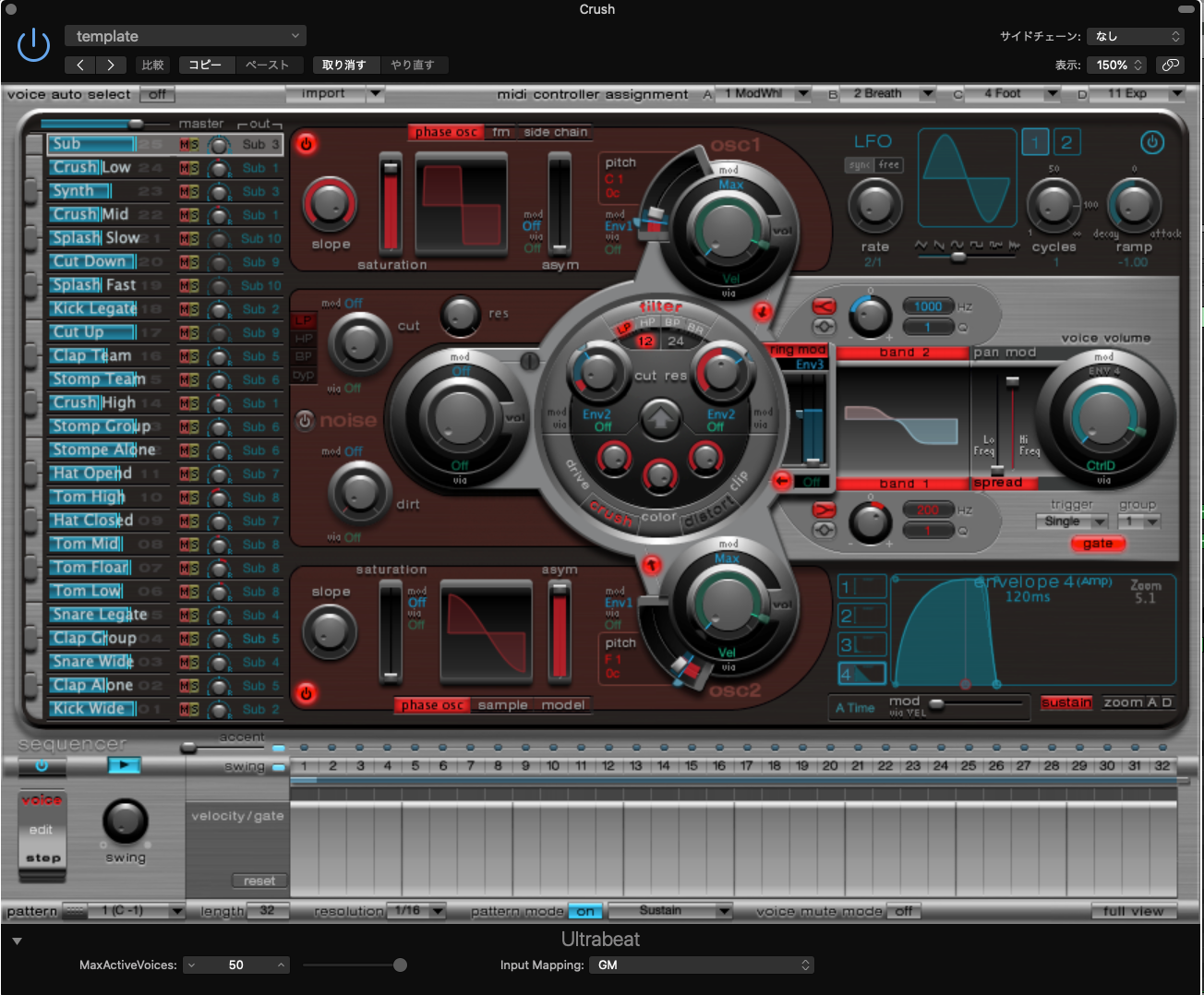This screenshot has width=1204, height=995.
Task: Toggle voice mute mode off button
Action: pos(903,911)
